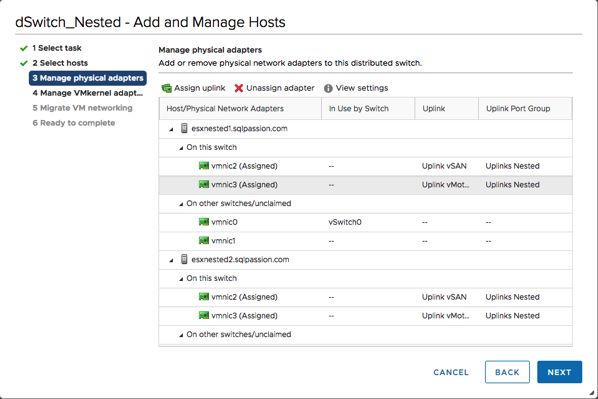The height and width of the screenshot is (399, 598).
Task: Click vmnic3 adapter icon under esxnested1
Action: click(x=204, y=184)
